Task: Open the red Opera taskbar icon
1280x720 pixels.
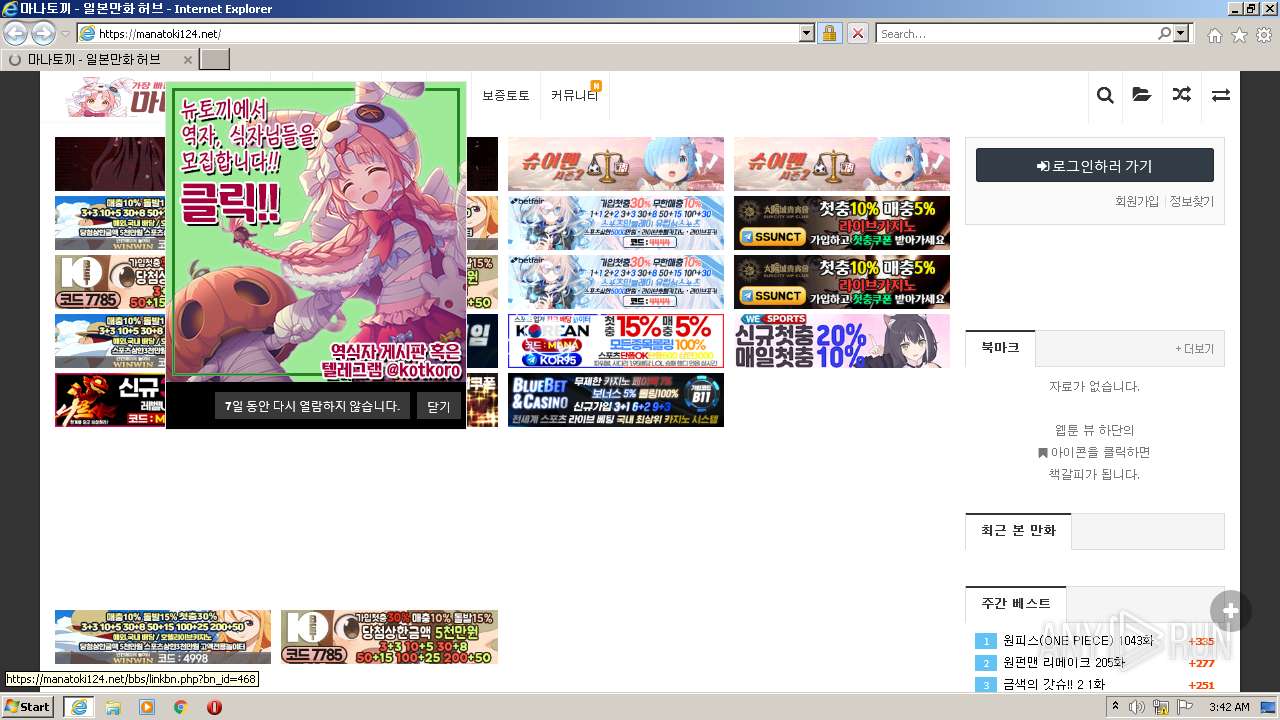Action: pyautogui.click(x=214, y=707)
